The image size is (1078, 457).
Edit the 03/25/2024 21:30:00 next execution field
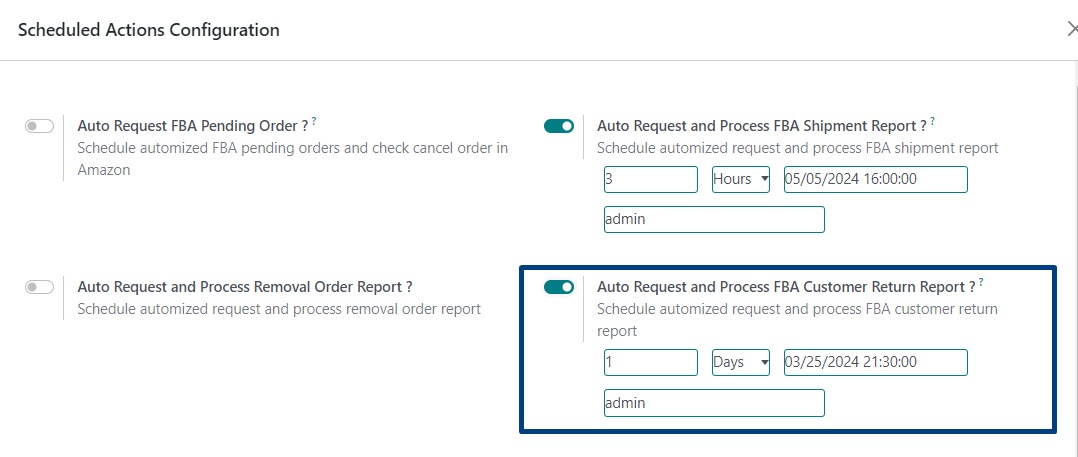[875, 362]
